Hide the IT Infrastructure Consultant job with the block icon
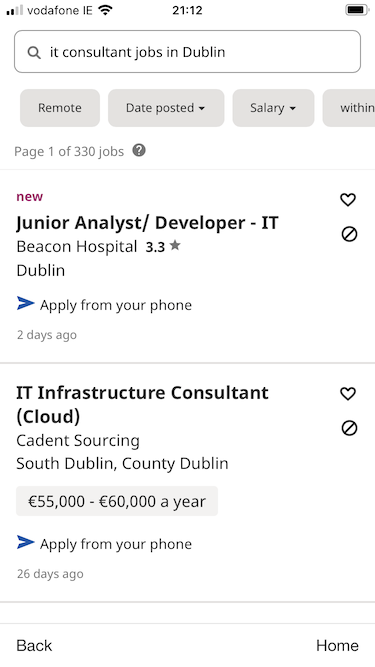 pos(349,428)
